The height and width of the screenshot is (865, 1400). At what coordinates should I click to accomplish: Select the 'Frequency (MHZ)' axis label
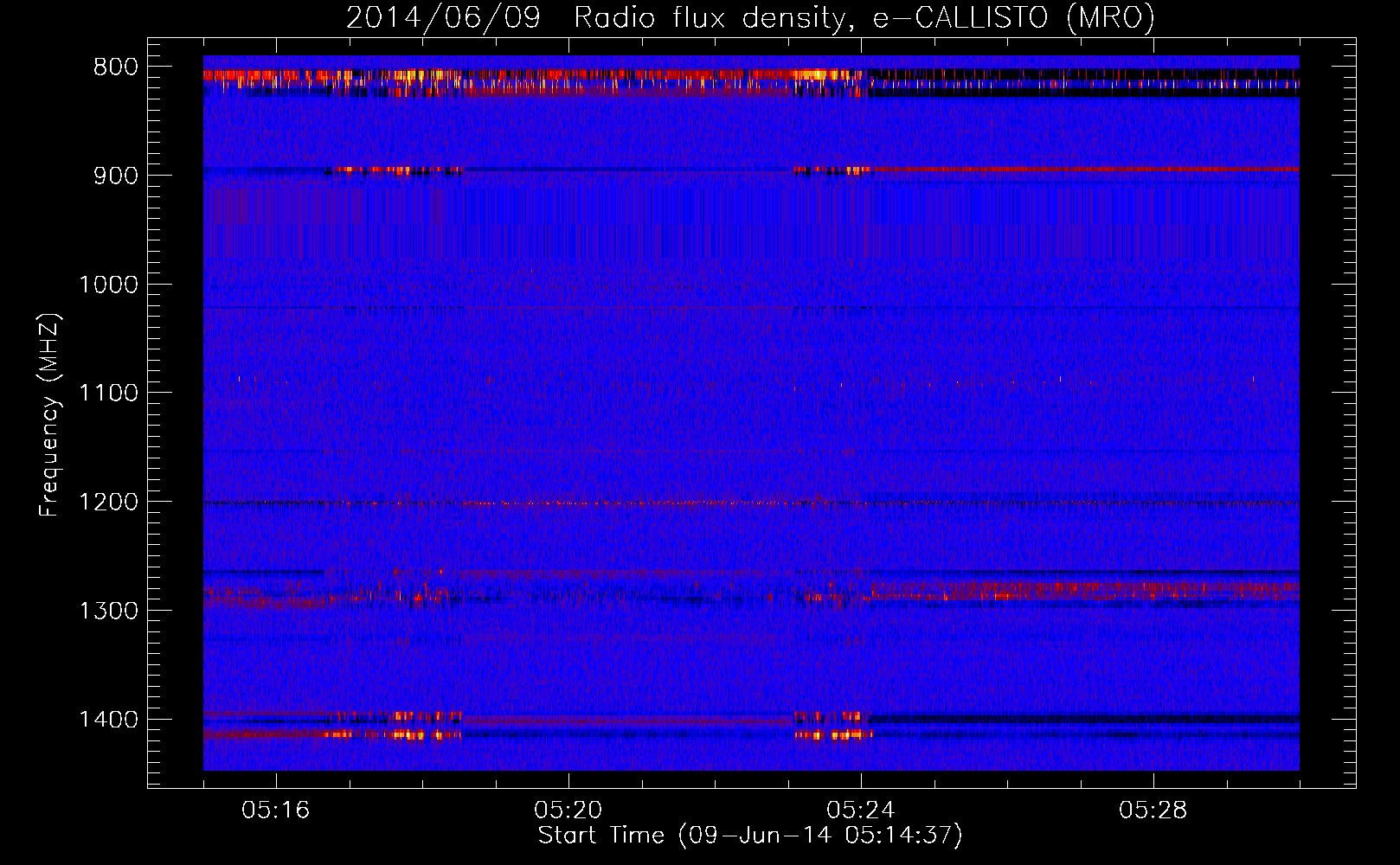[49, 415]
